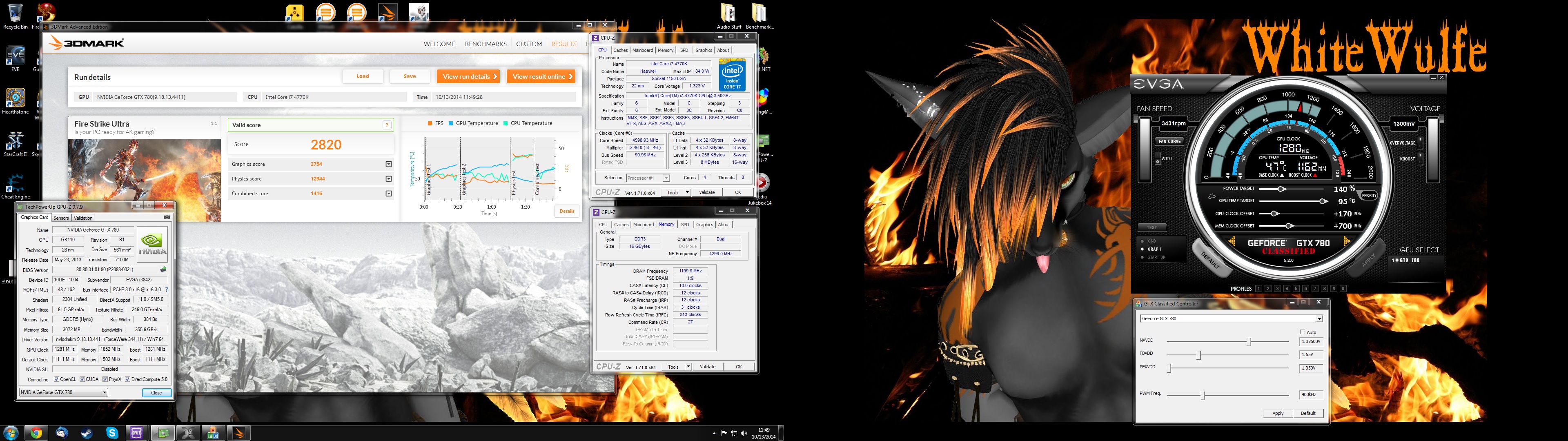The width and height of the screenshot is (1568, 441).
Task: Click the View run details button
Action: (x=468, y=77)
